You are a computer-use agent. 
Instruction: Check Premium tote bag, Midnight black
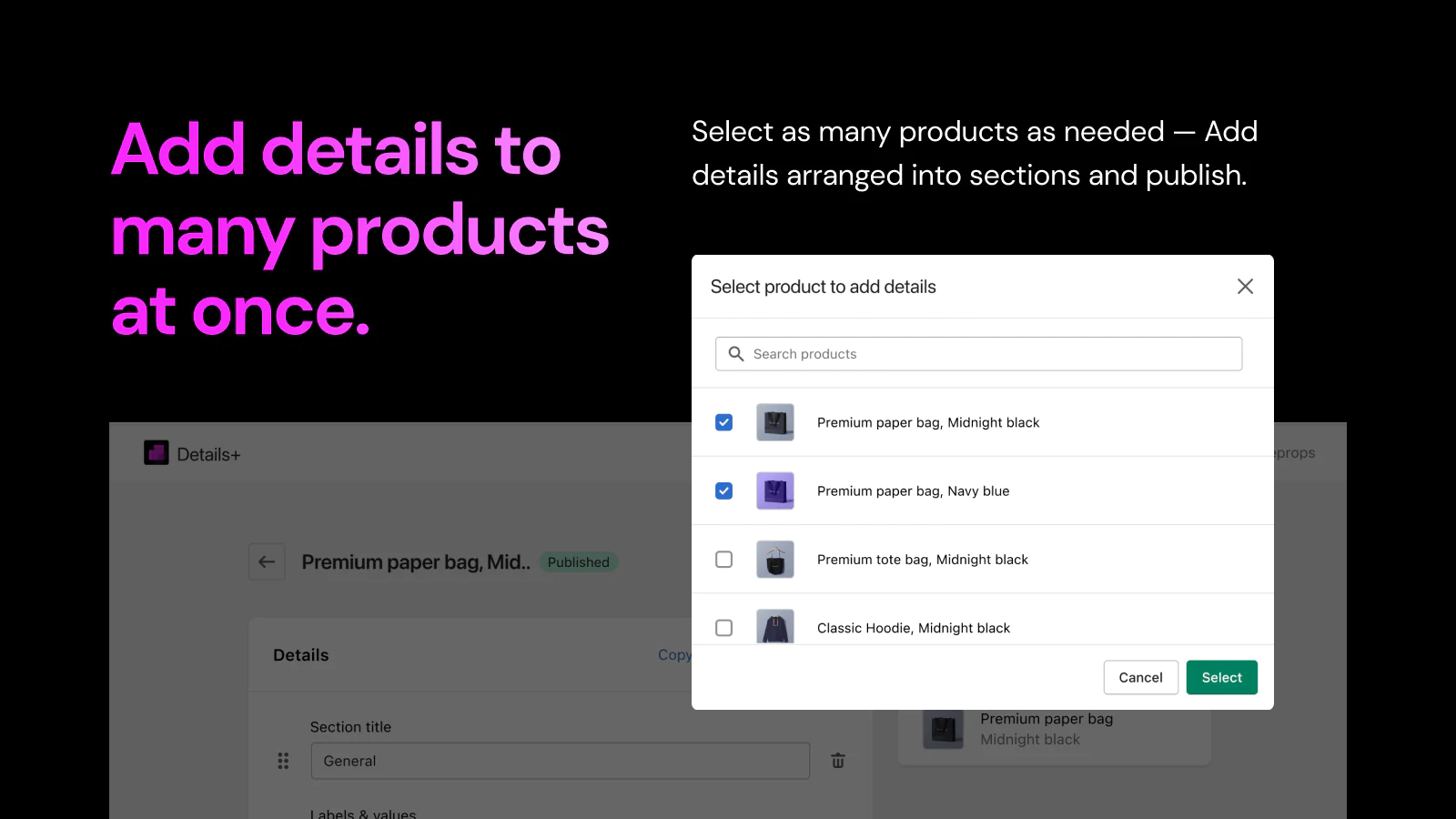pos(724,560)
